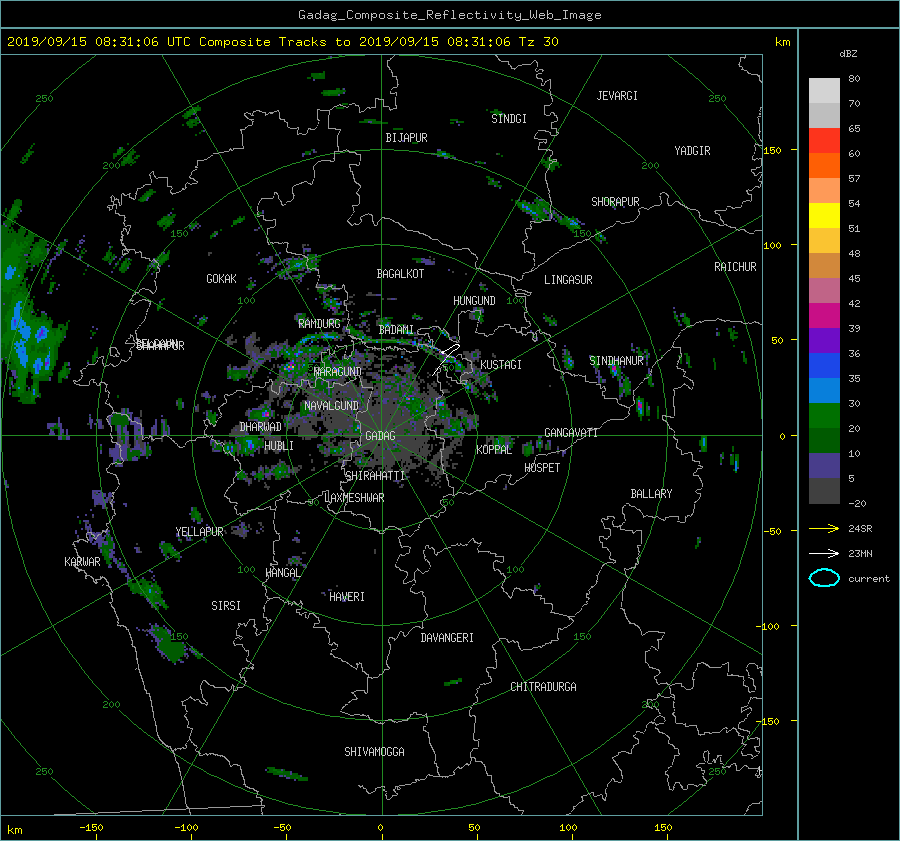Viewport: 900px width, 841px height.
Task: Click the 80 value on the dBZ scale
Action: tap(854, 79)
